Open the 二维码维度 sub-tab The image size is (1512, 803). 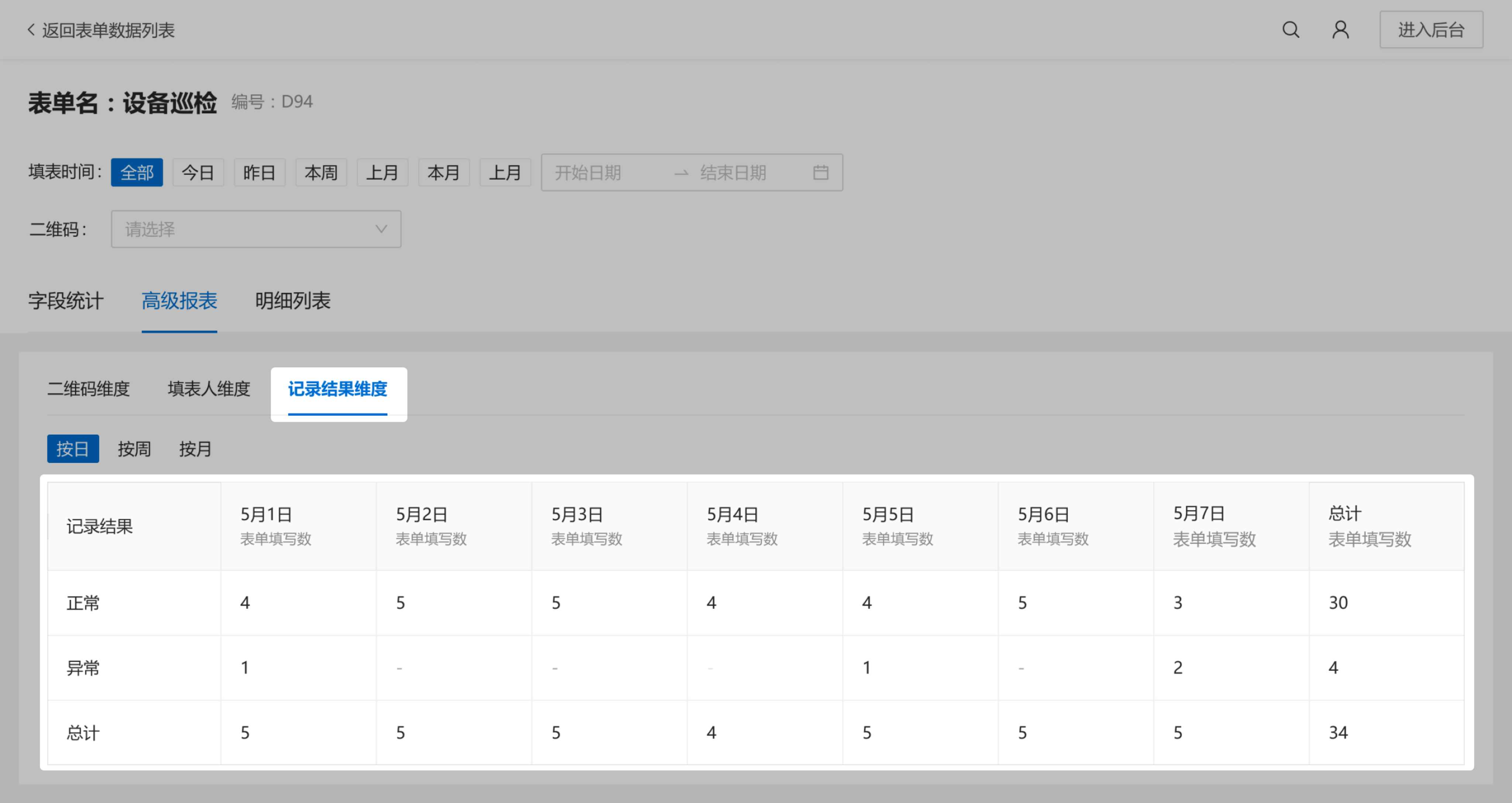point(88,389)
